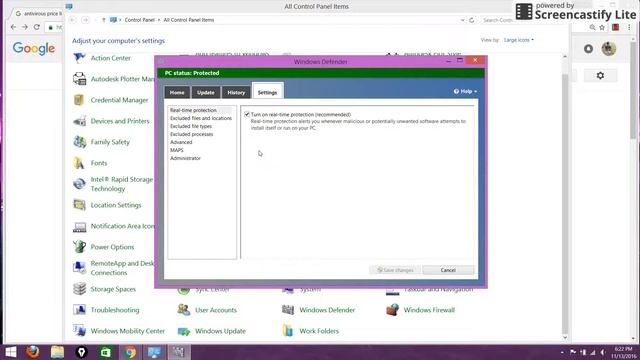This screenshot has width=640, height=360.
Task: Click the User Accounts icon
Action: point(184,310)
